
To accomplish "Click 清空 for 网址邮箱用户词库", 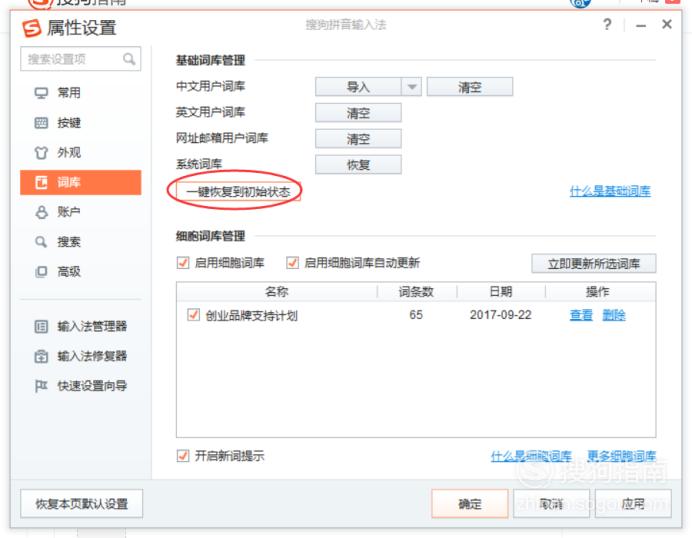I will point(358,139).
